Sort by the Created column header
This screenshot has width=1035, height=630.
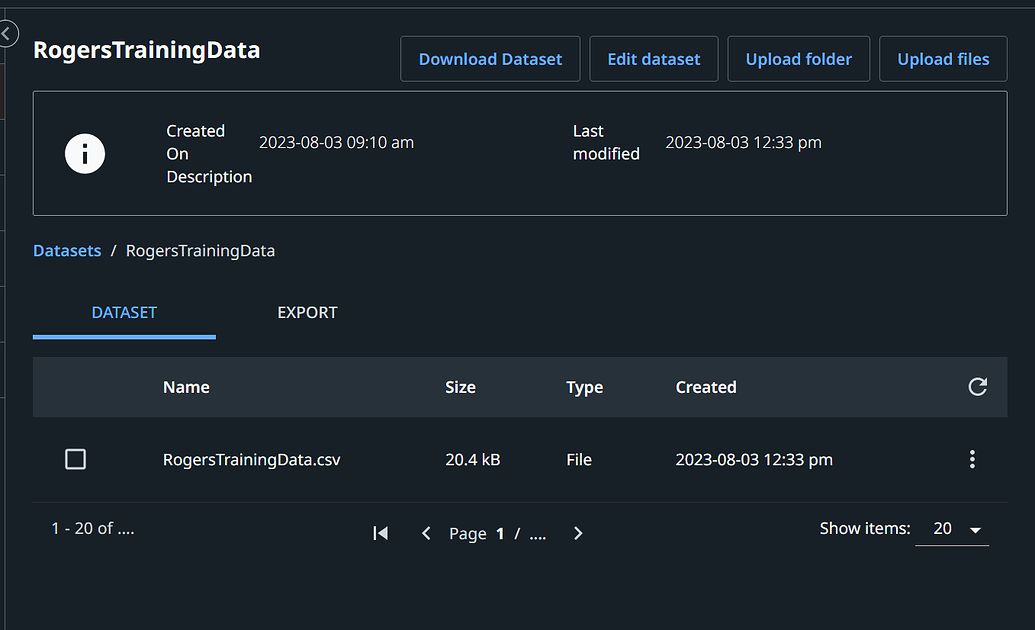pyautogui.click(x=706, y=387)
